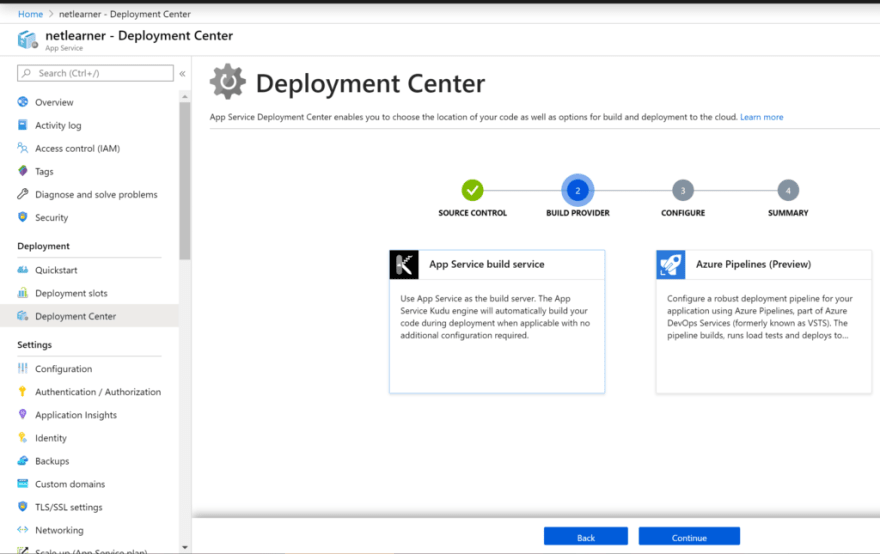The image size is (880, 554).
Task: Click the Backups cloud icon
Action: coord(22,460)
